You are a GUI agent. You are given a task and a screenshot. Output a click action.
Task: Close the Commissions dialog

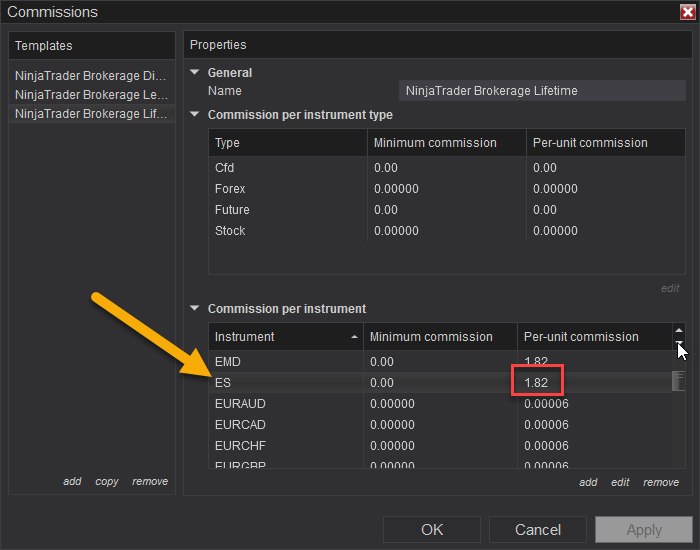(x=688, y=12)
